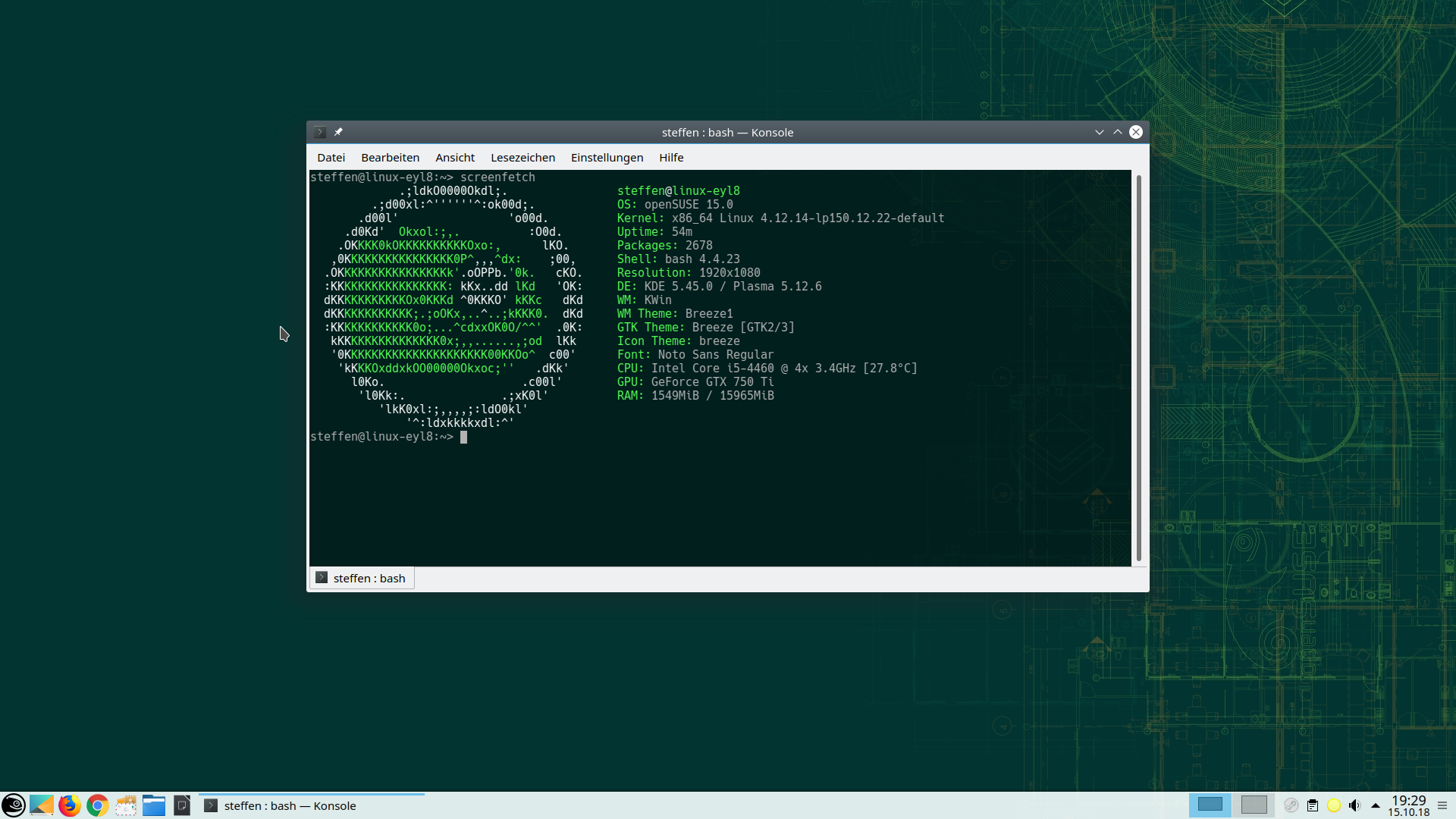Click the Konsole taskbar entry
The image size is (1456, 819).
coord(288,805)
